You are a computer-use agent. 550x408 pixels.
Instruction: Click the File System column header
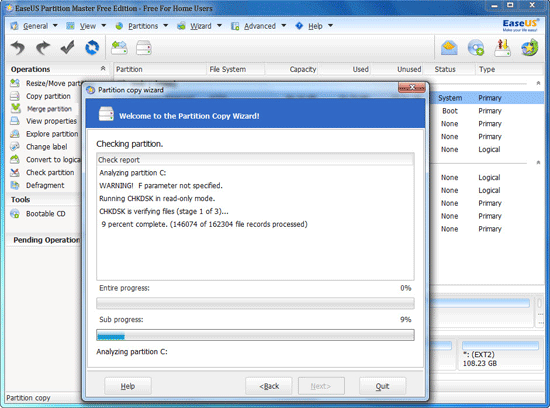point(235,69)
